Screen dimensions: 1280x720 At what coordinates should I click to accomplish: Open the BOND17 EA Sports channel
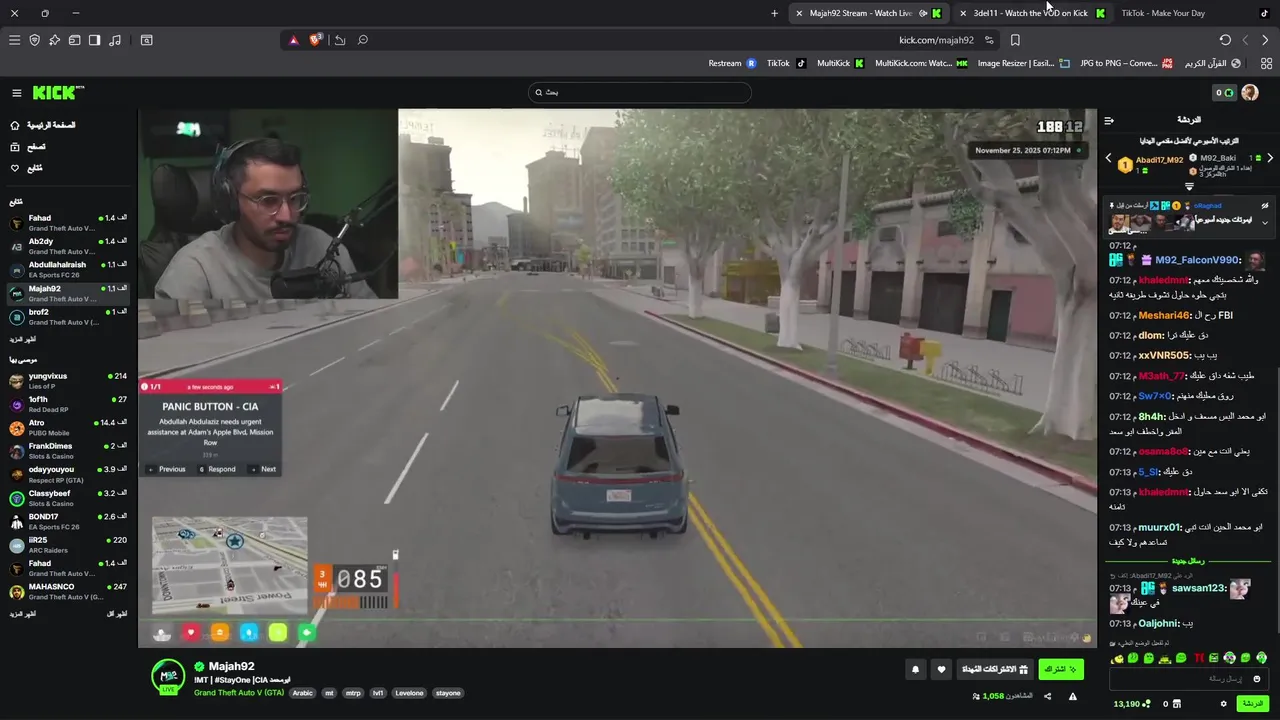pyautogui.click(x=68, y=521)
